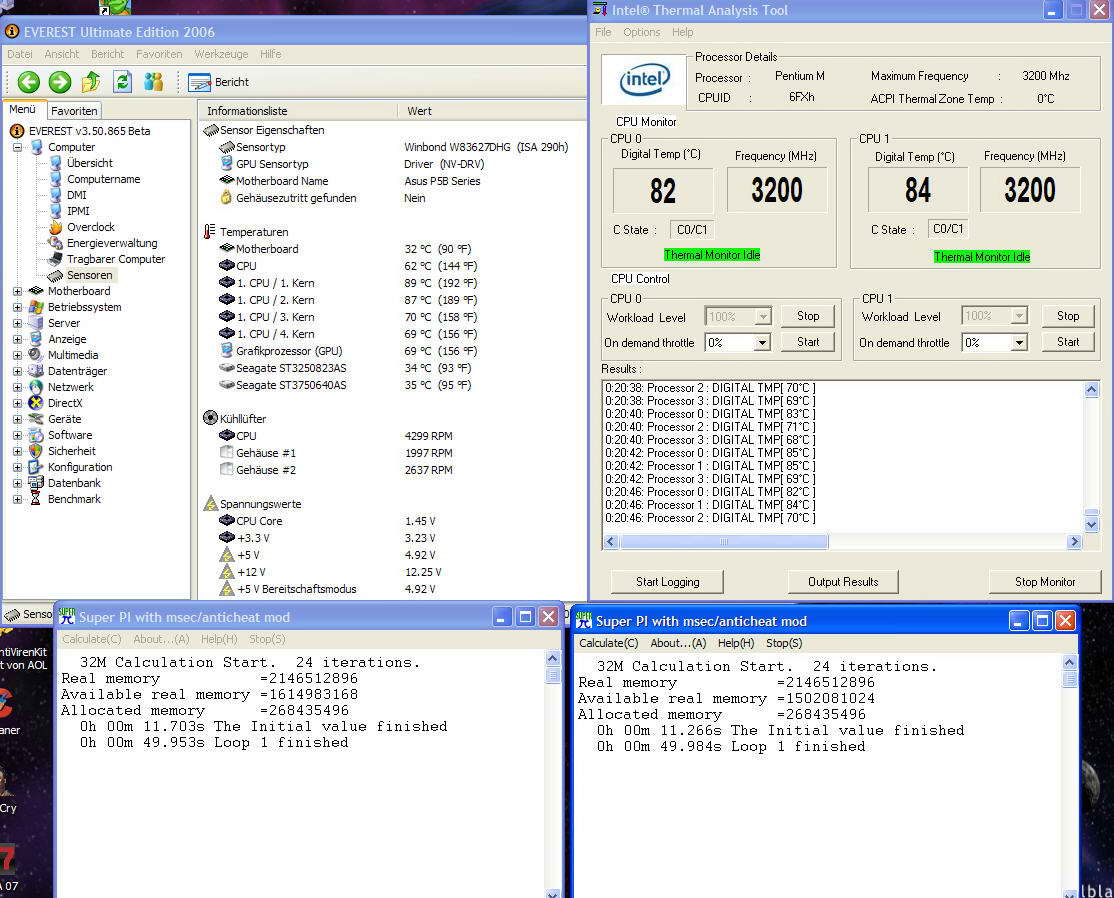Open Stop(S) menu in right Super PI window
The height and width of the screenshot is (898, 1114).
tap(784, 643)
